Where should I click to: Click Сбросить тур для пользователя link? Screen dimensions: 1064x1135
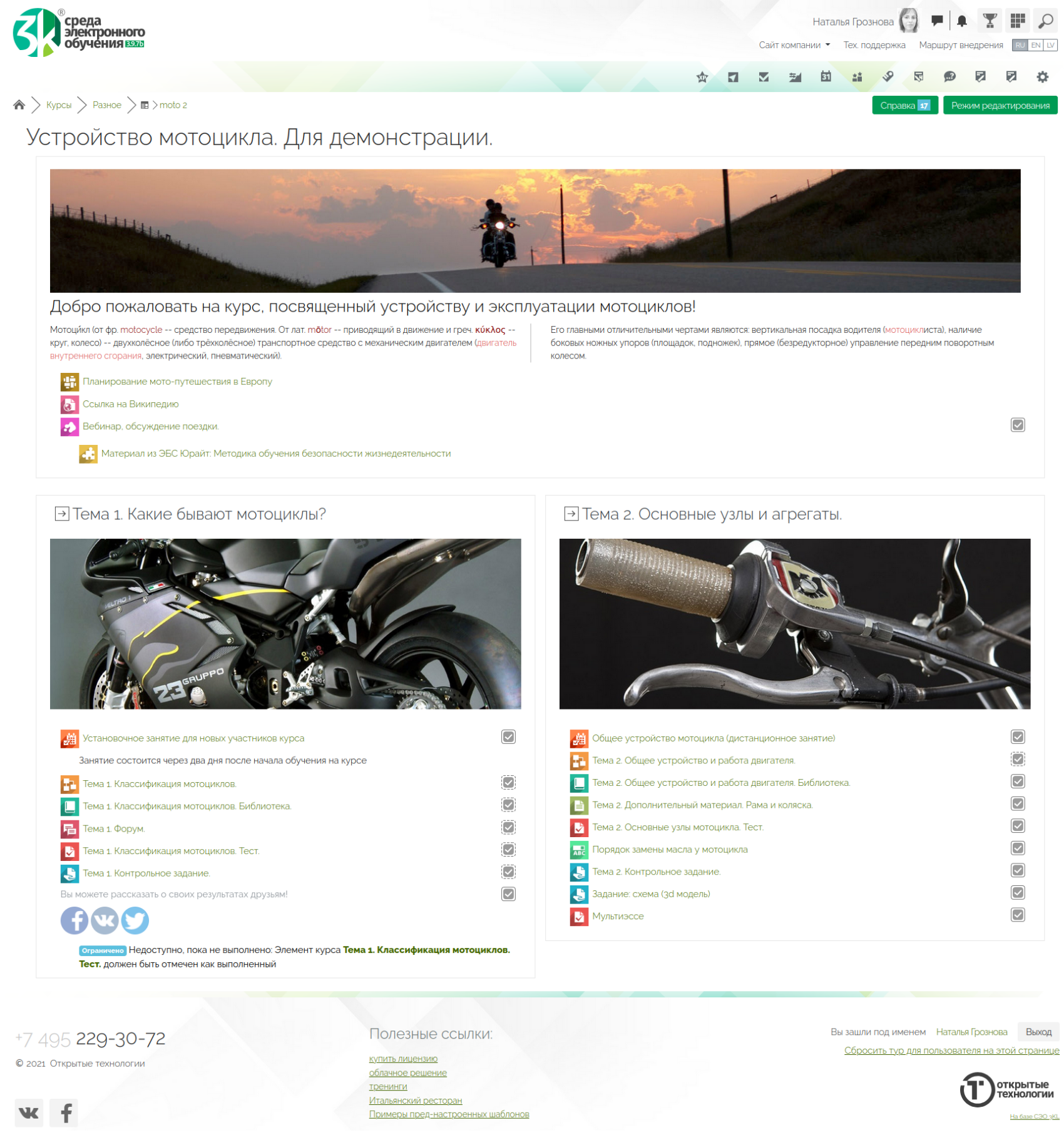point(951,1050)
